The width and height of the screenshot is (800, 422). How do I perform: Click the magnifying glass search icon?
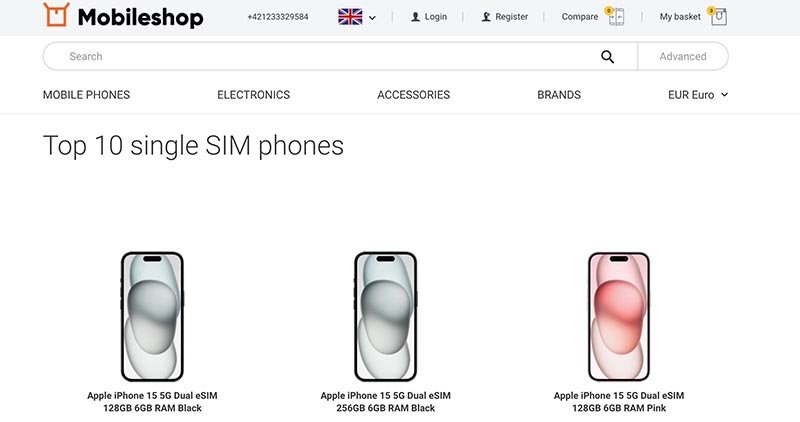click(x=607, y=57)
